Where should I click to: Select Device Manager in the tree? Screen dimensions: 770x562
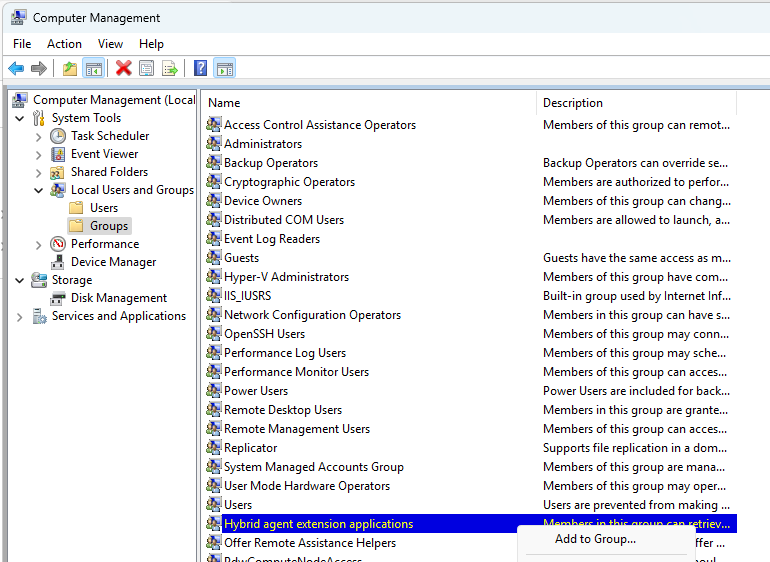113,262
